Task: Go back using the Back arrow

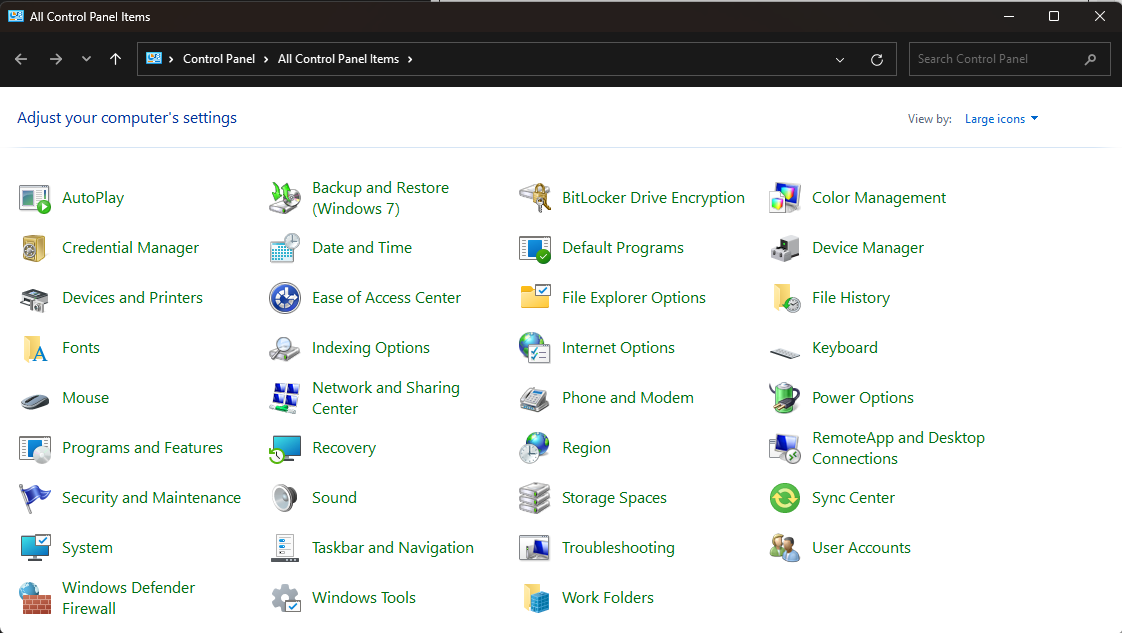Action: tap(21, 59)
